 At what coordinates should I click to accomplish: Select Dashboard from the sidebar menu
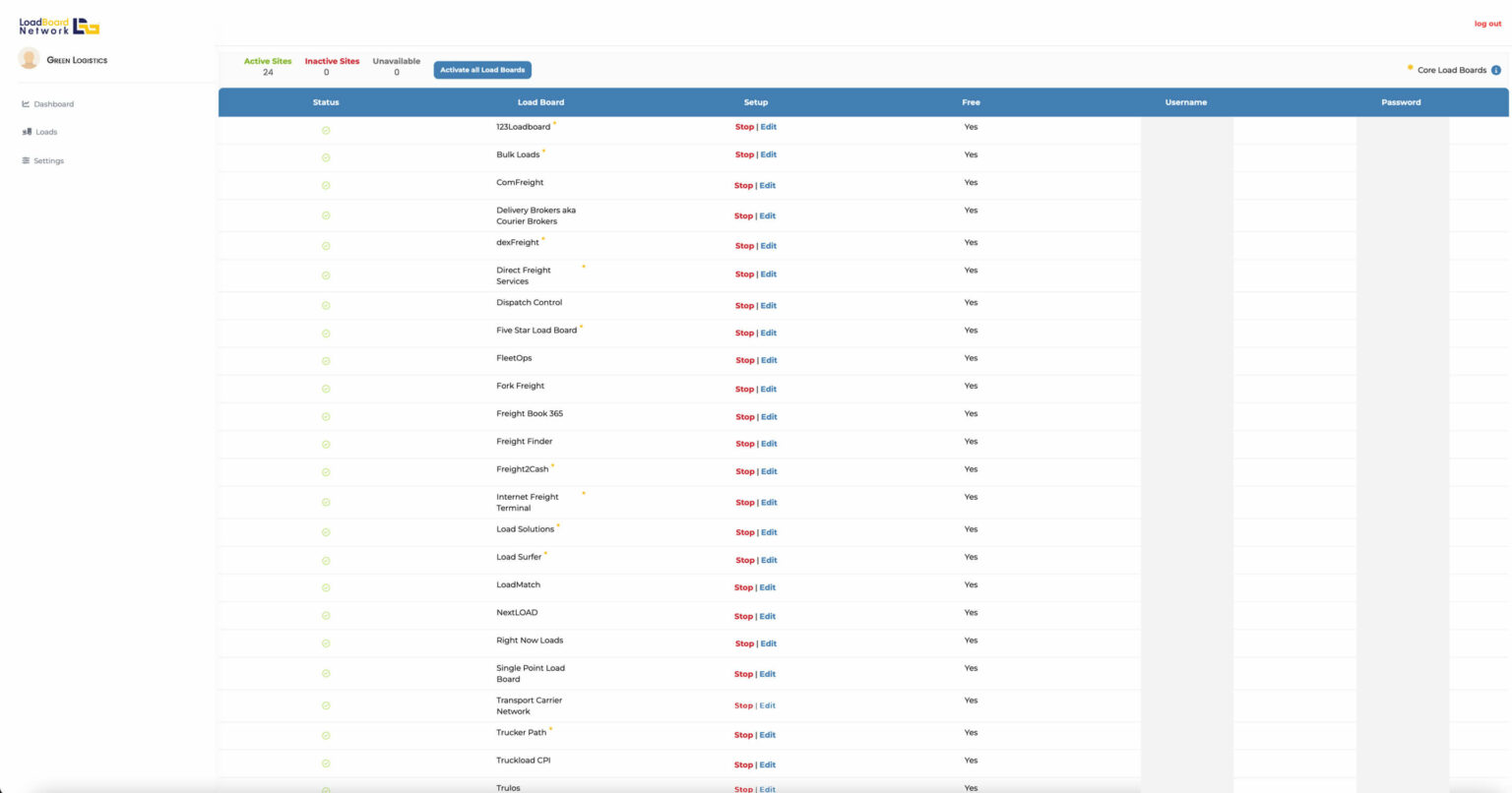pos(53,103)
